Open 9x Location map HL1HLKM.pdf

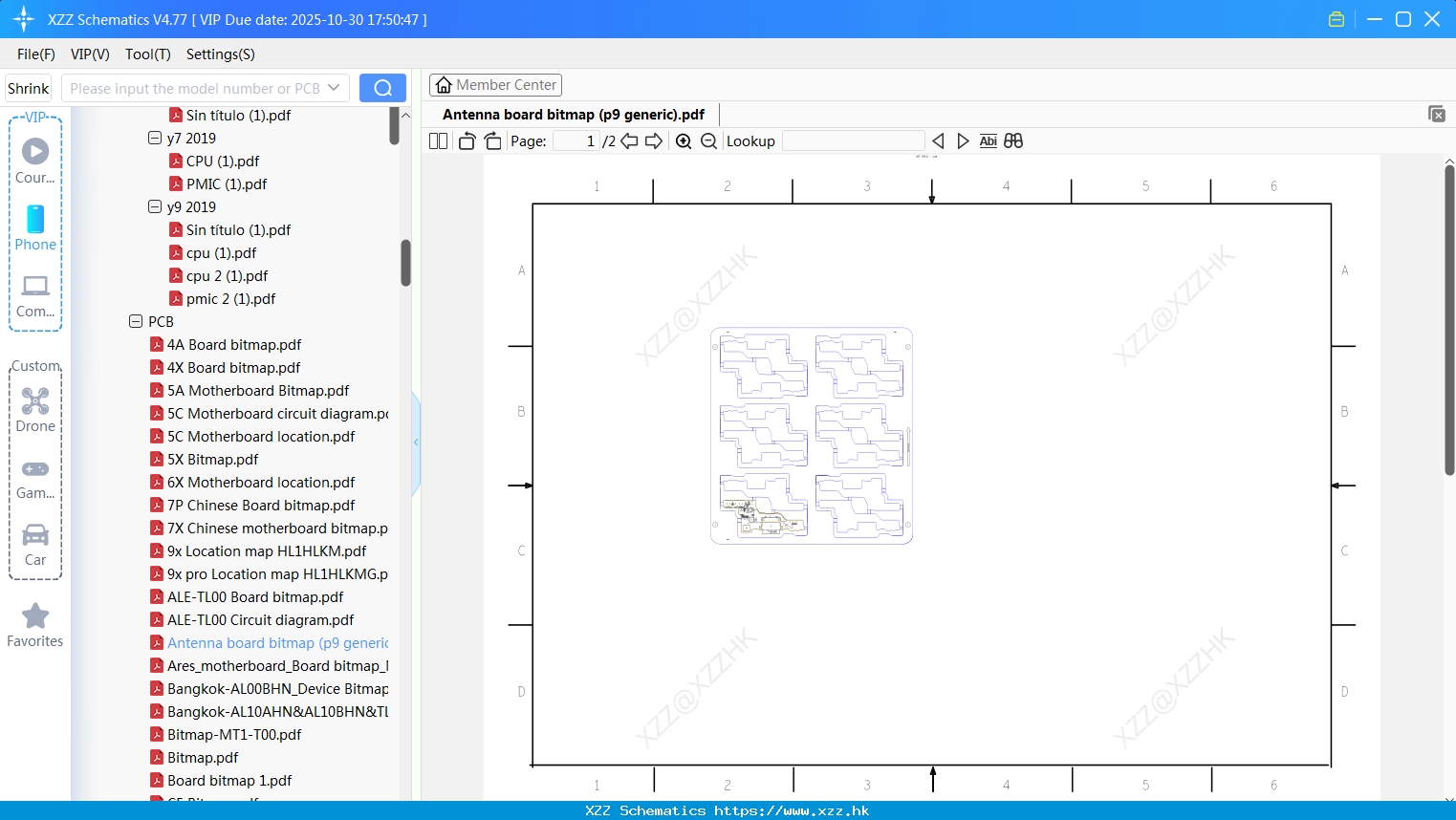pos(267,550)
